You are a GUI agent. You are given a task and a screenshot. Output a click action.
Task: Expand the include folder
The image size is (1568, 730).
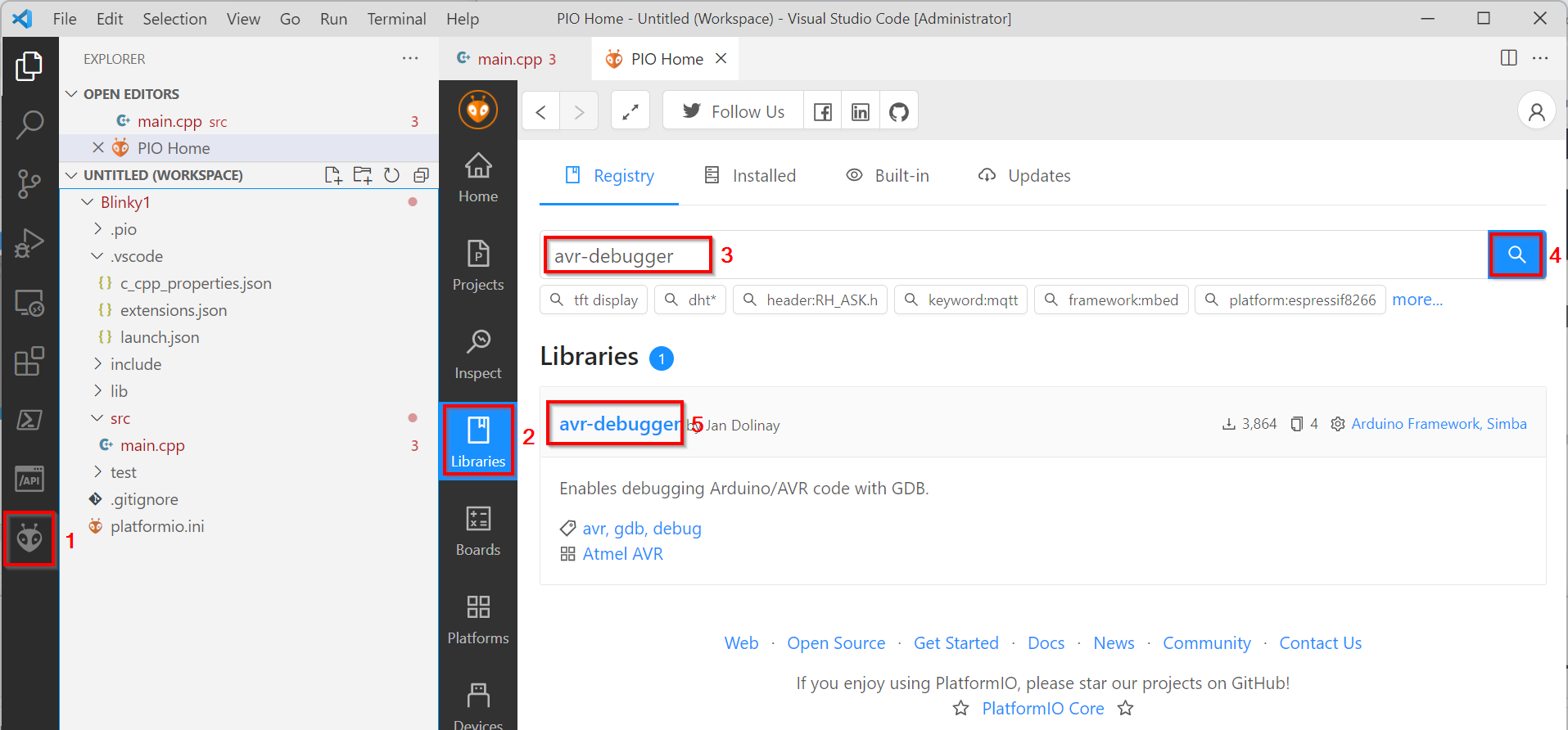click(x=97, y=364)
